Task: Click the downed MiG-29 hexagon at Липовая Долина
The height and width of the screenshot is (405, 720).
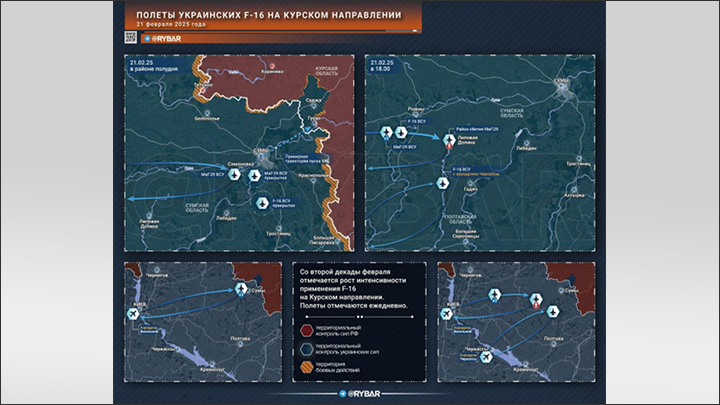Action: [x=449, y=139]
